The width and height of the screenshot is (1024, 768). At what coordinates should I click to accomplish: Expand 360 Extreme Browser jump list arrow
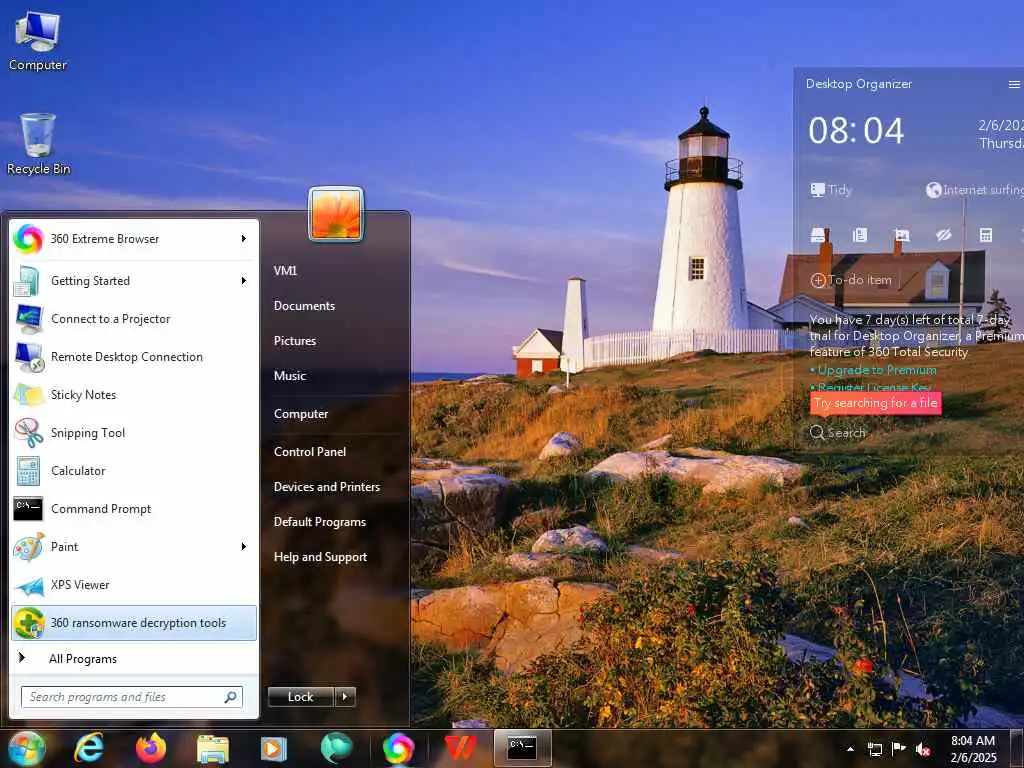tap(244, 239)
